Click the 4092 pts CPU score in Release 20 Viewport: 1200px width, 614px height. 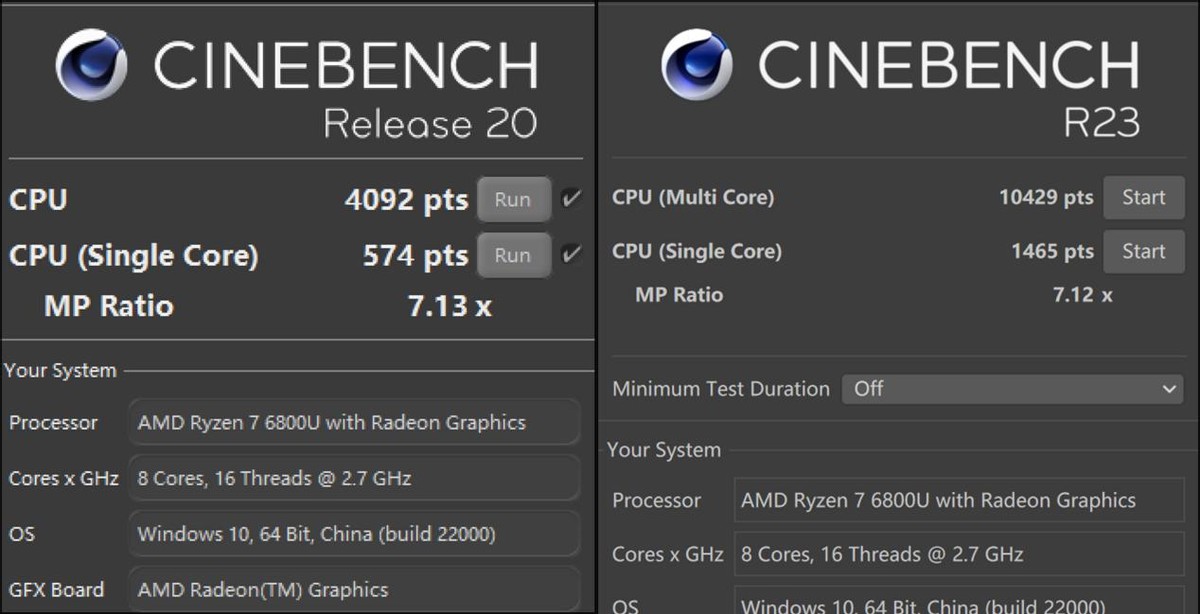click(x=406, y=200)
